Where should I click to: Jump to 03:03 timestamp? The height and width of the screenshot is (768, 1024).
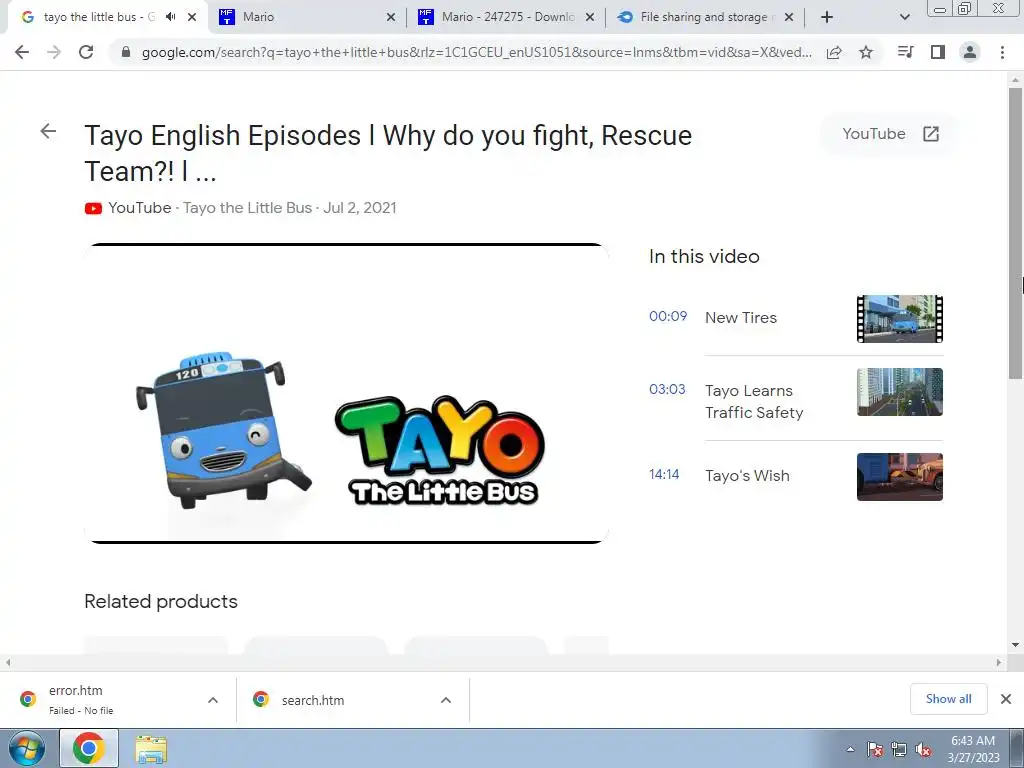click(667, 389)
